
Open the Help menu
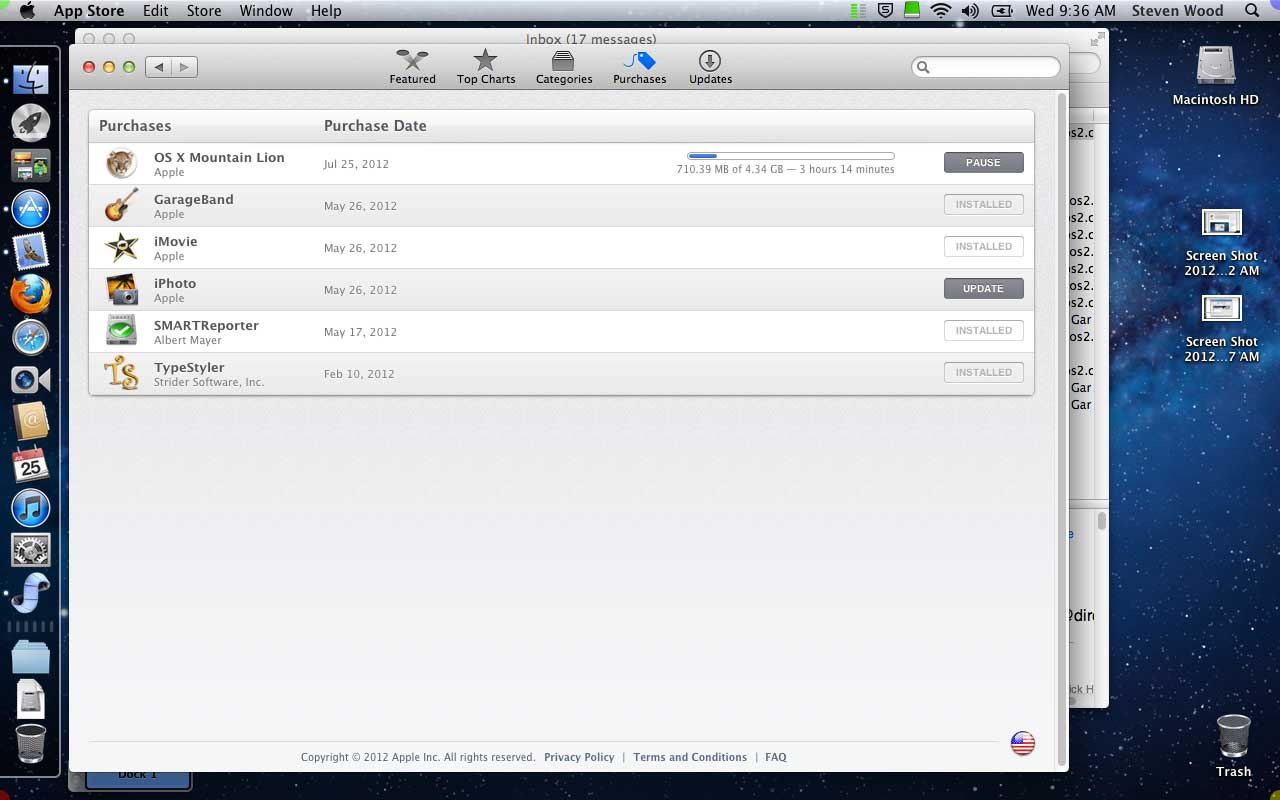[326, 11]
